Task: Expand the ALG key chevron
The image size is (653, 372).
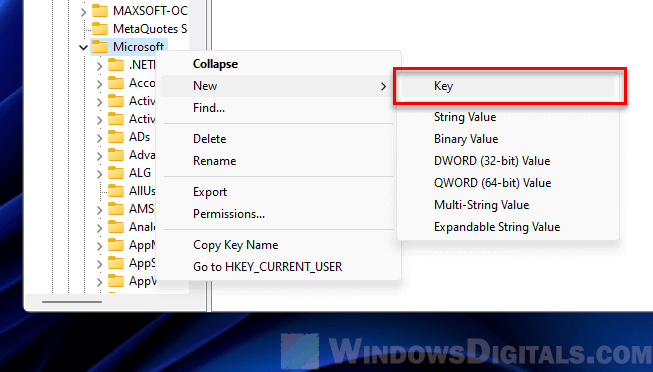Action: pyautogui.click(x=100, y=173)
